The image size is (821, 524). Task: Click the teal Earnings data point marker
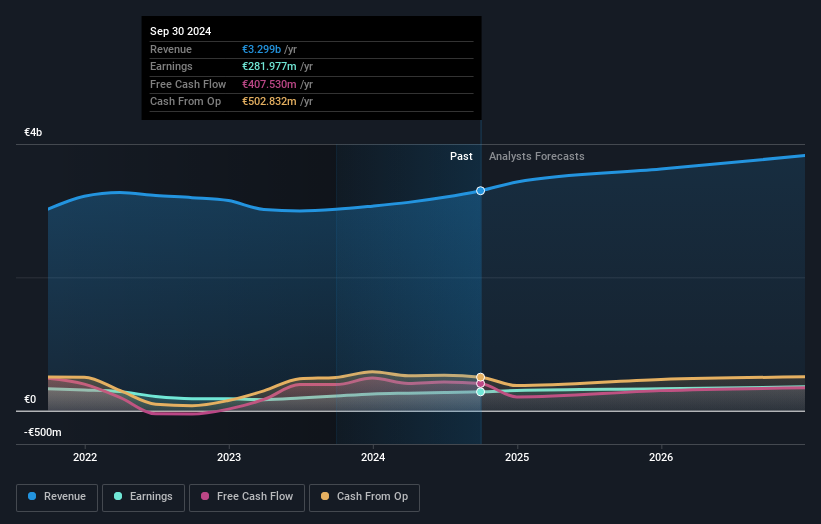coord(480,392)
